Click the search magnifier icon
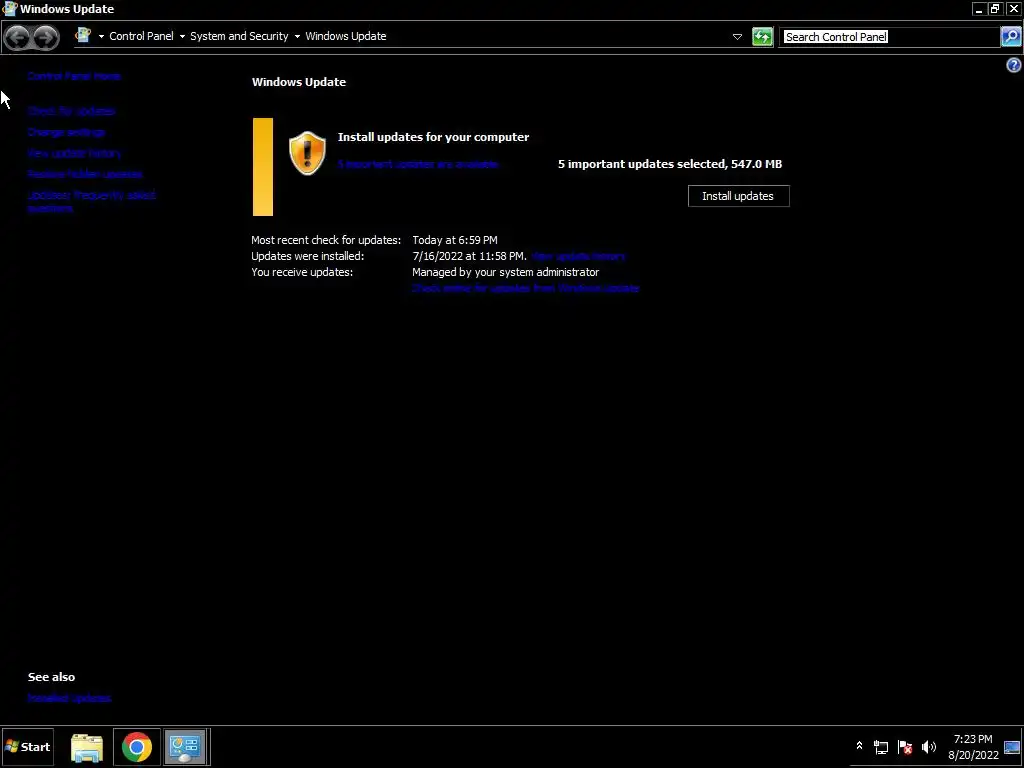 coord(1010,37)
